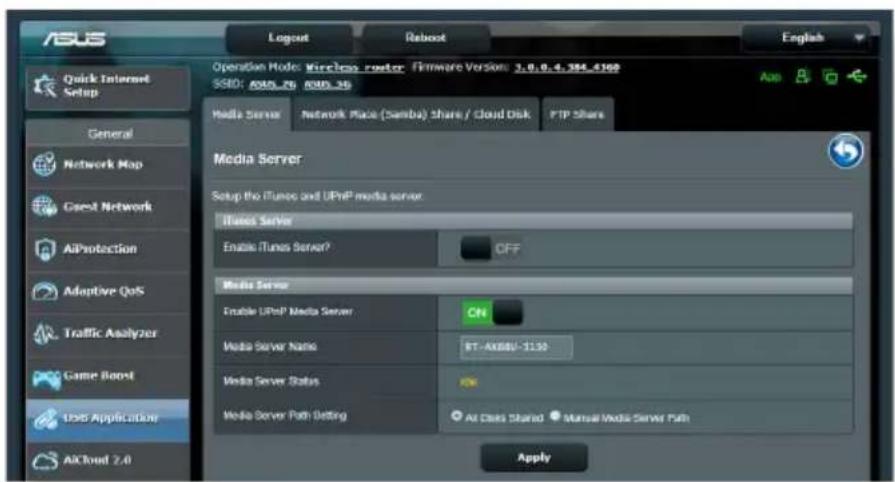This screenshot has width=895, height=482.
Task: Open USB Application in the sidebar
Action: (x=107, y=419)
